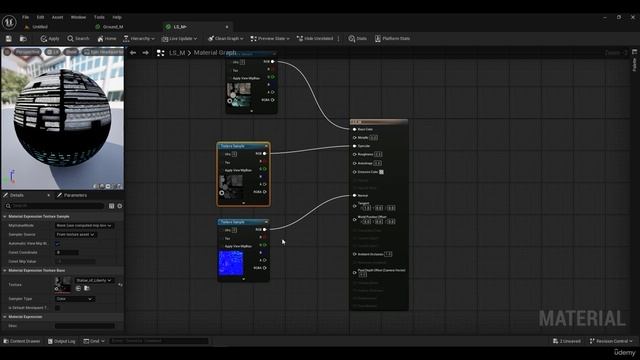Collapse the Material Expression section
The image size is (640, 360).
[x=4, y=317]
